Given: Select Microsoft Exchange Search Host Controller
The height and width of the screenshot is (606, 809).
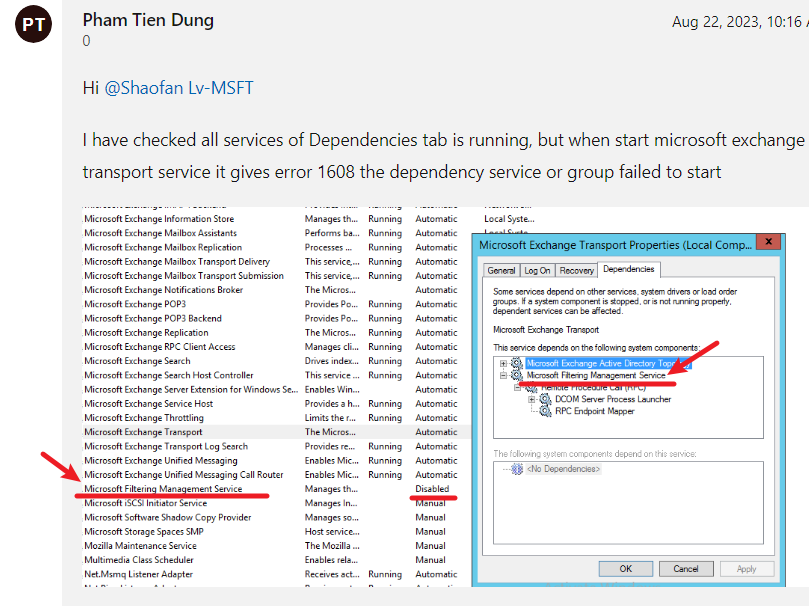Looking at the screenshot, I should click(x=169, y=375).
